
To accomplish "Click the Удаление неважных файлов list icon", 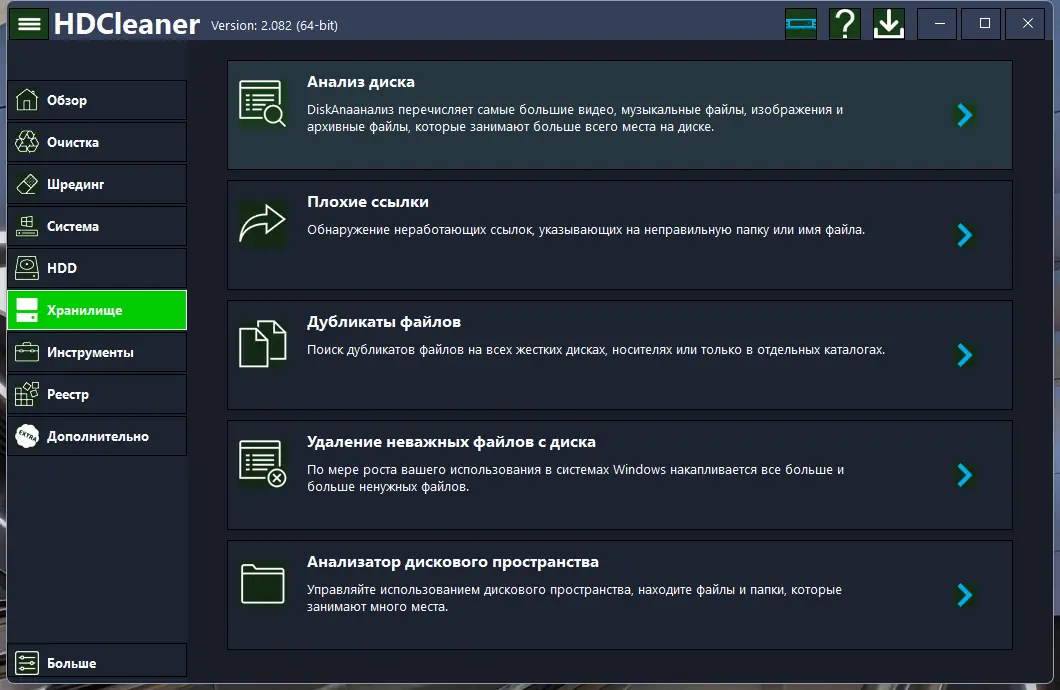I will coord(262,463).
